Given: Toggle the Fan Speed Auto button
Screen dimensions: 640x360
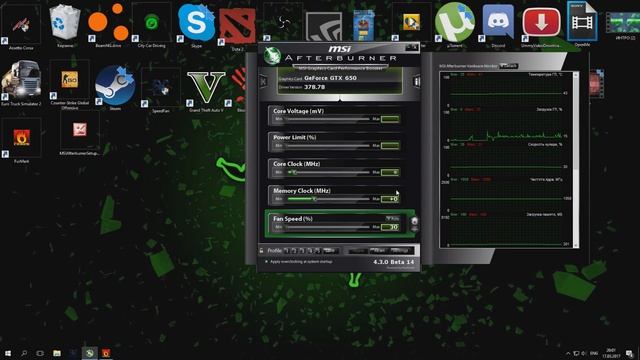Looking at the screenshot, I should pyautogui.click(x=393, y=219).
